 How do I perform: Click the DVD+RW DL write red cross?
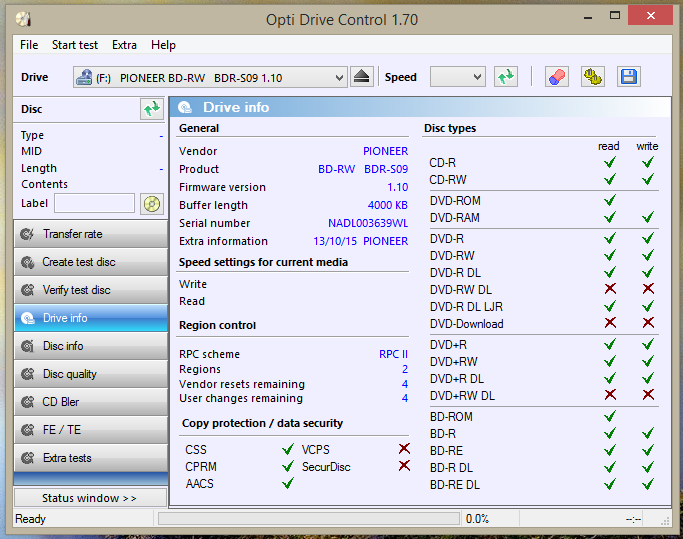pyautogui.click(x=648, y=395)
